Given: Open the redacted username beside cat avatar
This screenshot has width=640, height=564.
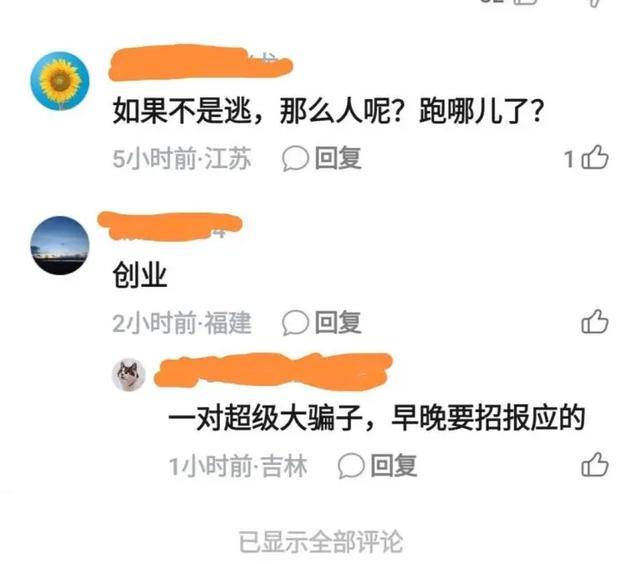Looking at the screenshot, I should pyautogui.click(x=273, y=371).
